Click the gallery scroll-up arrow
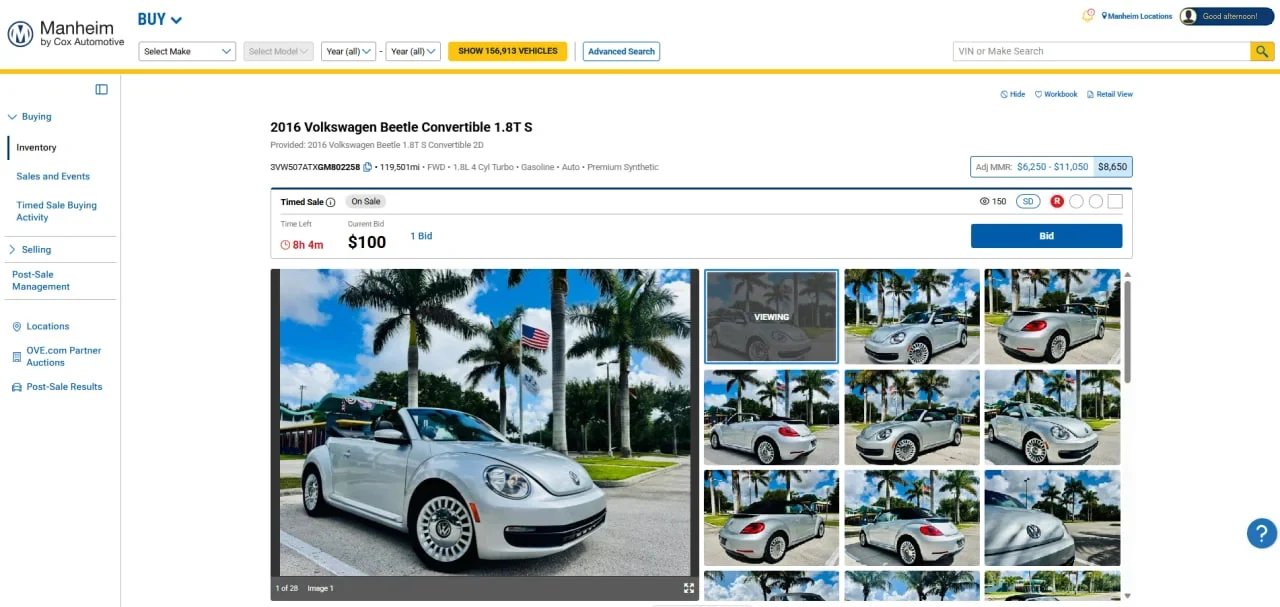This screenshot has height=607, width=1280. coord(1128,274)
